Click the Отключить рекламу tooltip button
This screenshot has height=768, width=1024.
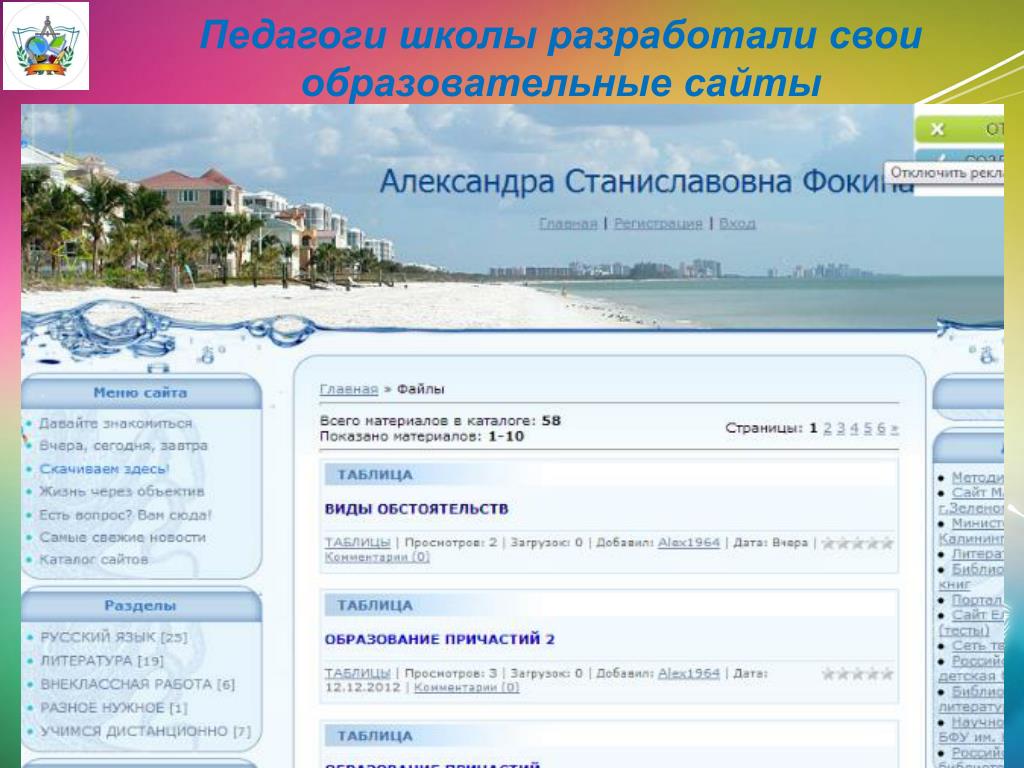point(944,173)
